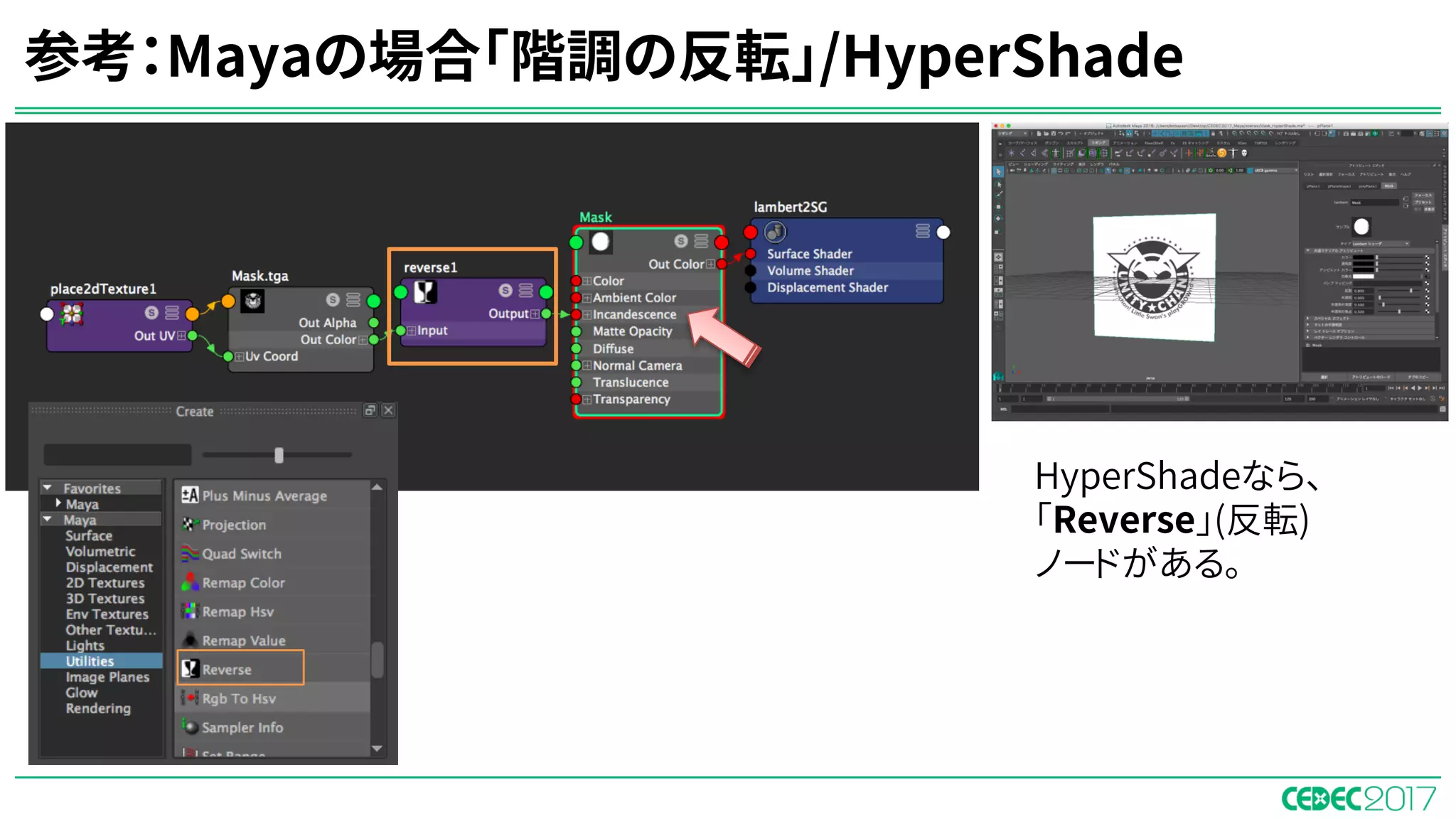The image size is (1456, 819).
Task: Select Env Textures category
Action: [x=107, y=614]
